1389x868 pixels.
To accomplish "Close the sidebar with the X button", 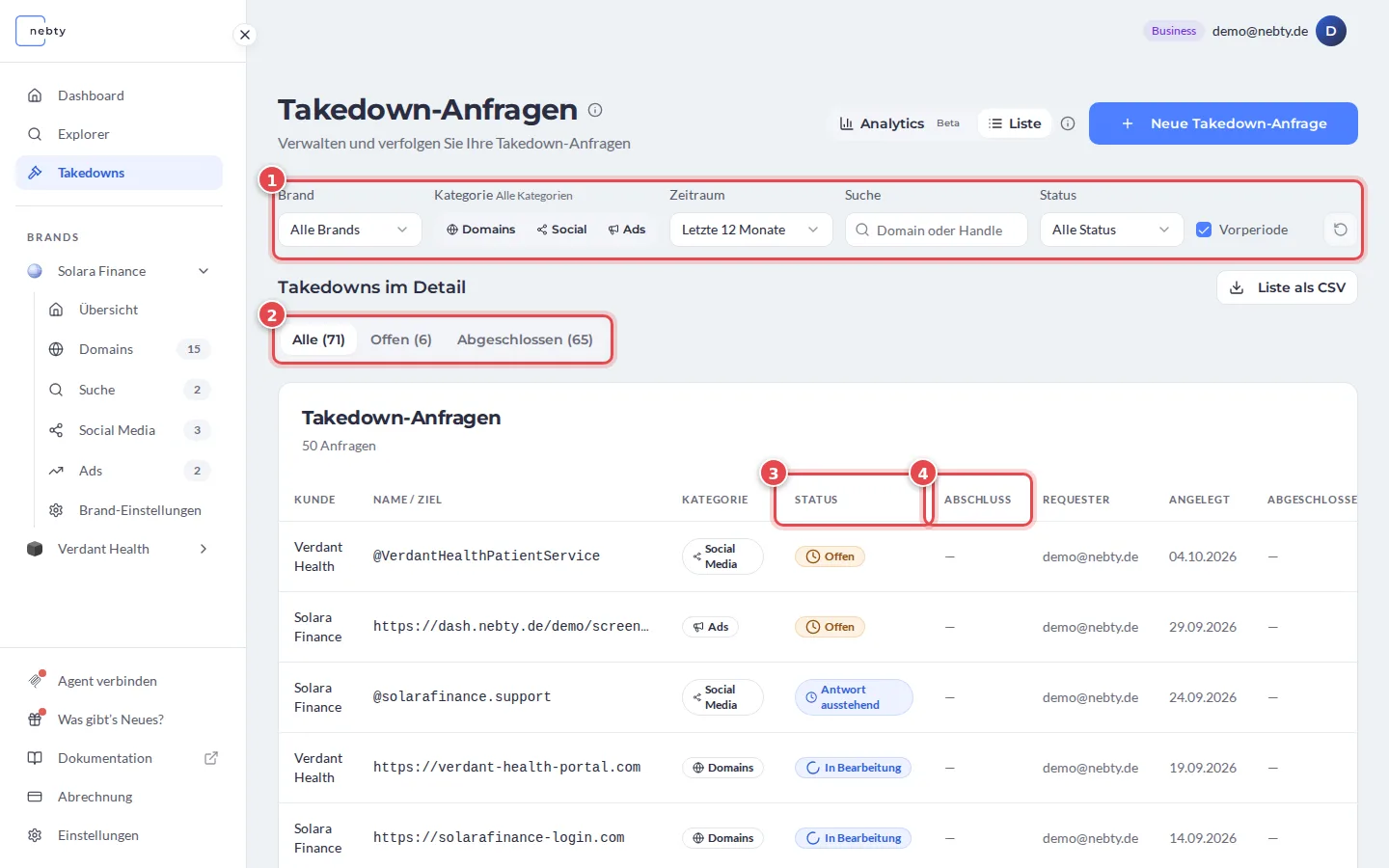I will pos(245,35).
